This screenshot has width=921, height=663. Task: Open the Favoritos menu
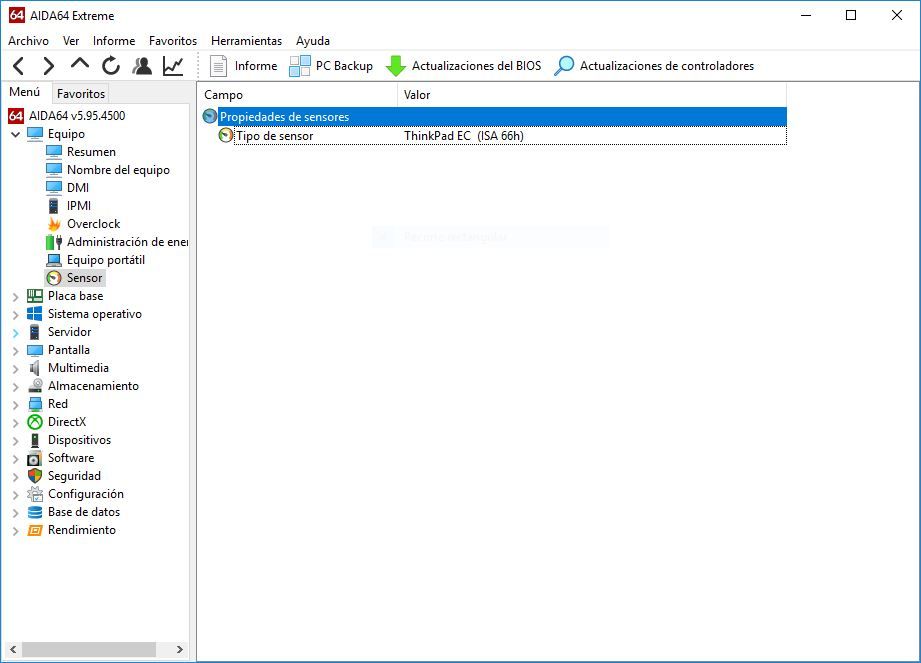(x=173, y=41)
